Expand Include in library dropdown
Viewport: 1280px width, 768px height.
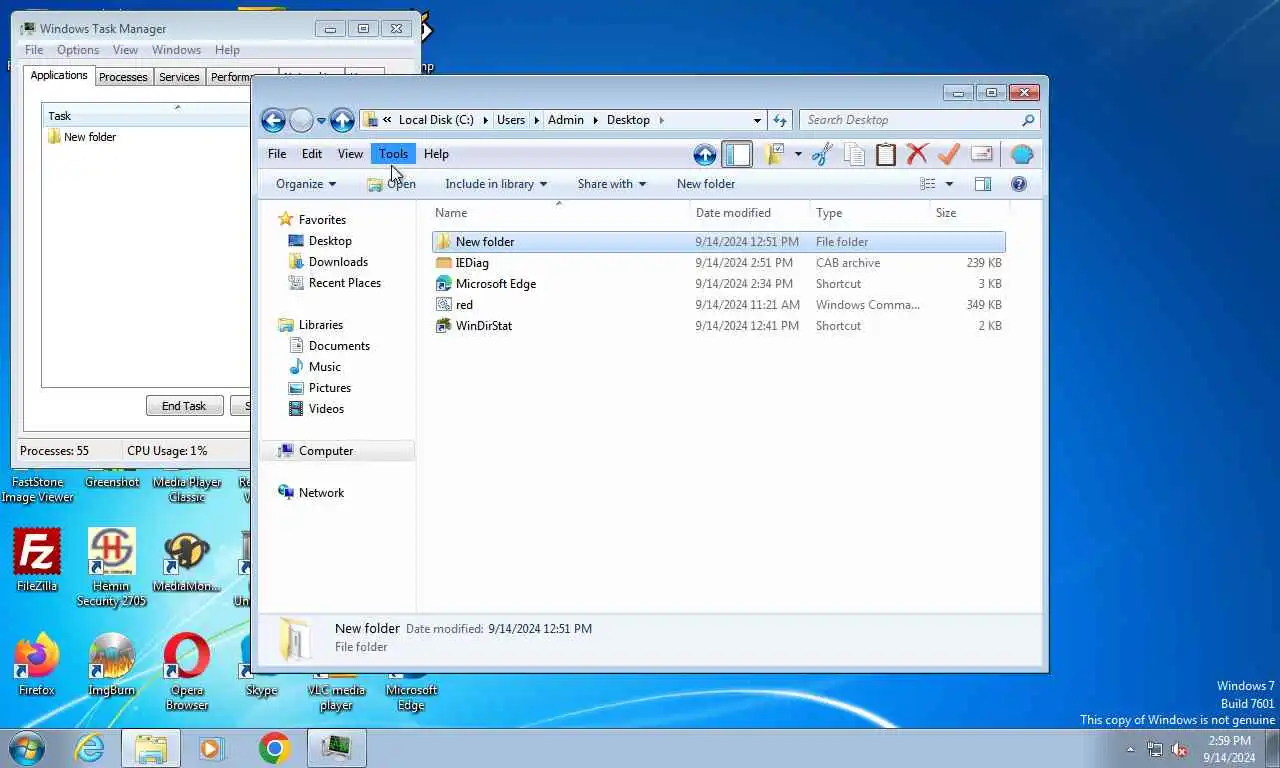pyautogui.click(x=496, y=184)
